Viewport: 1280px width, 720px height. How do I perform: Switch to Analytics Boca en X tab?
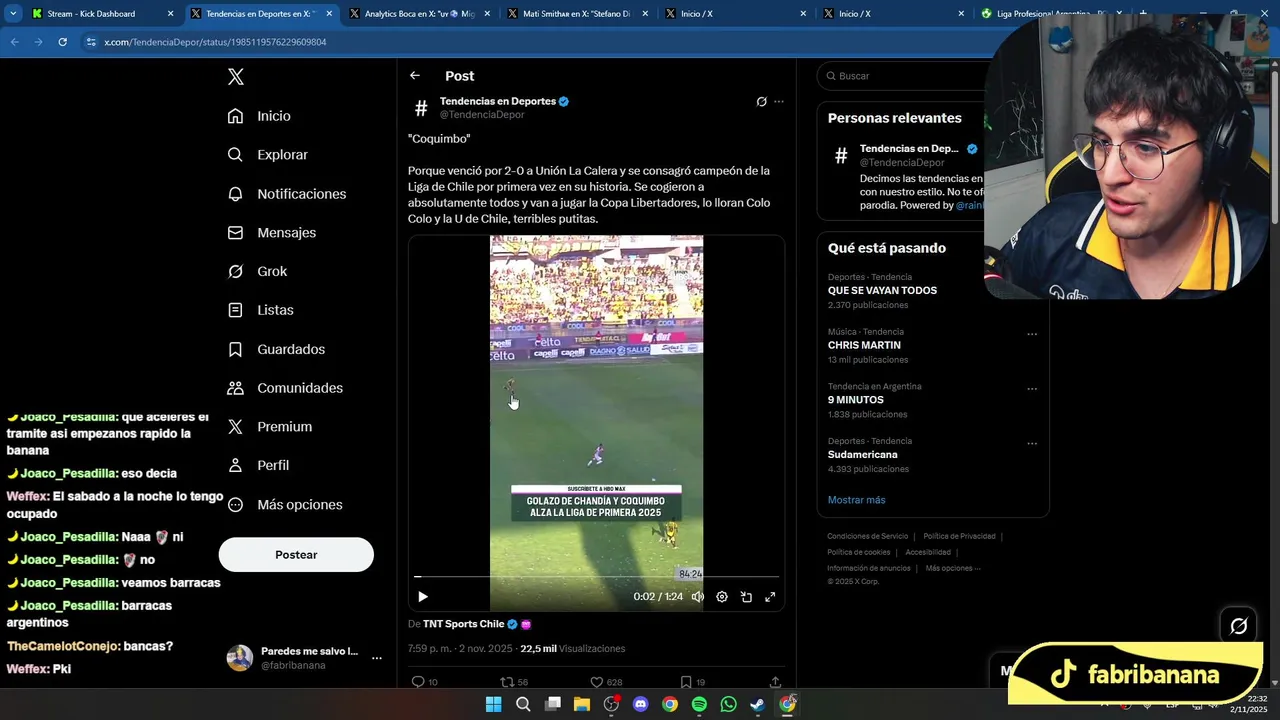pos(418,14)
